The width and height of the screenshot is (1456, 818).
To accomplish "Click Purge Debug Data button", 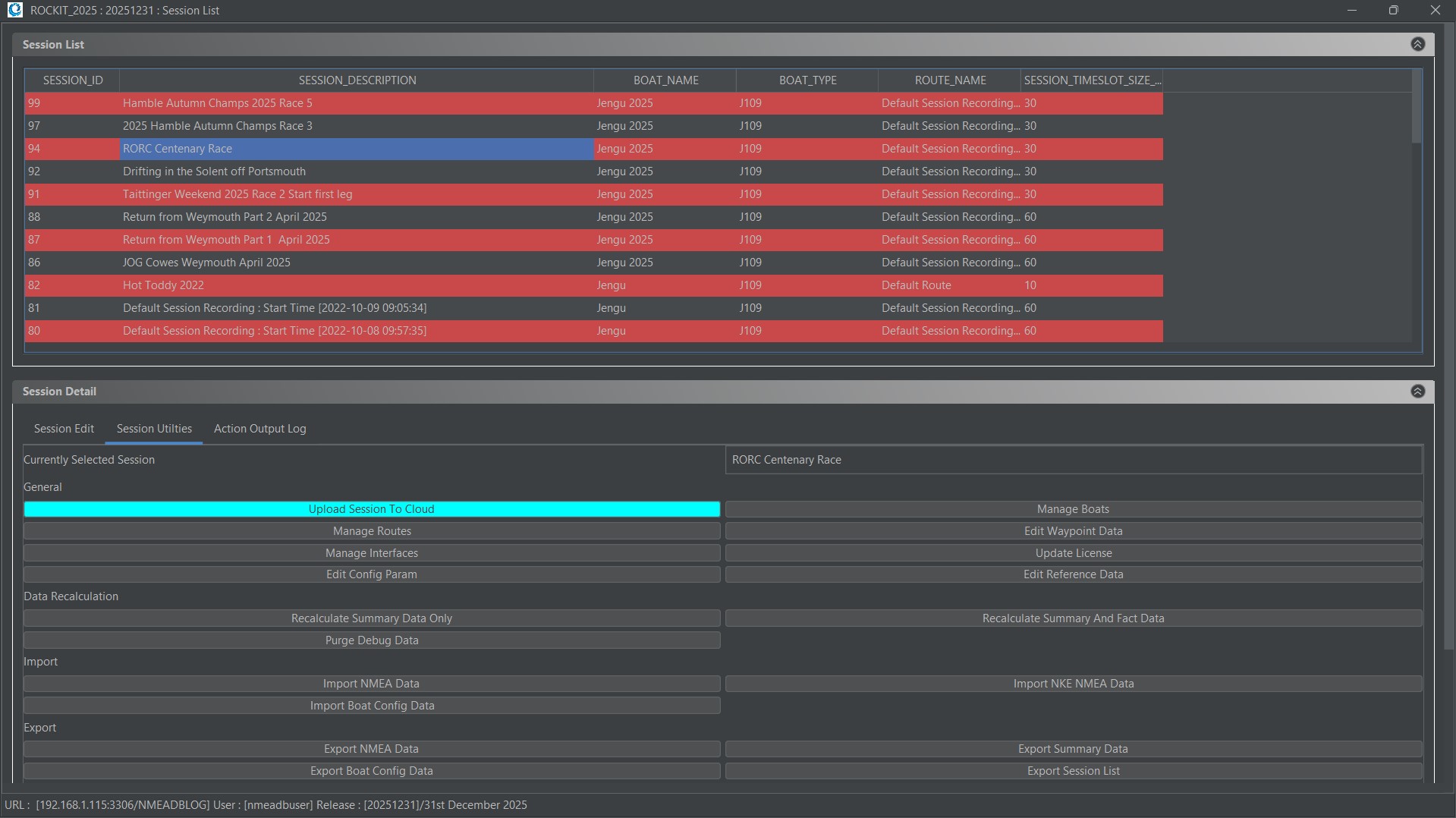I will click(371, 640).
